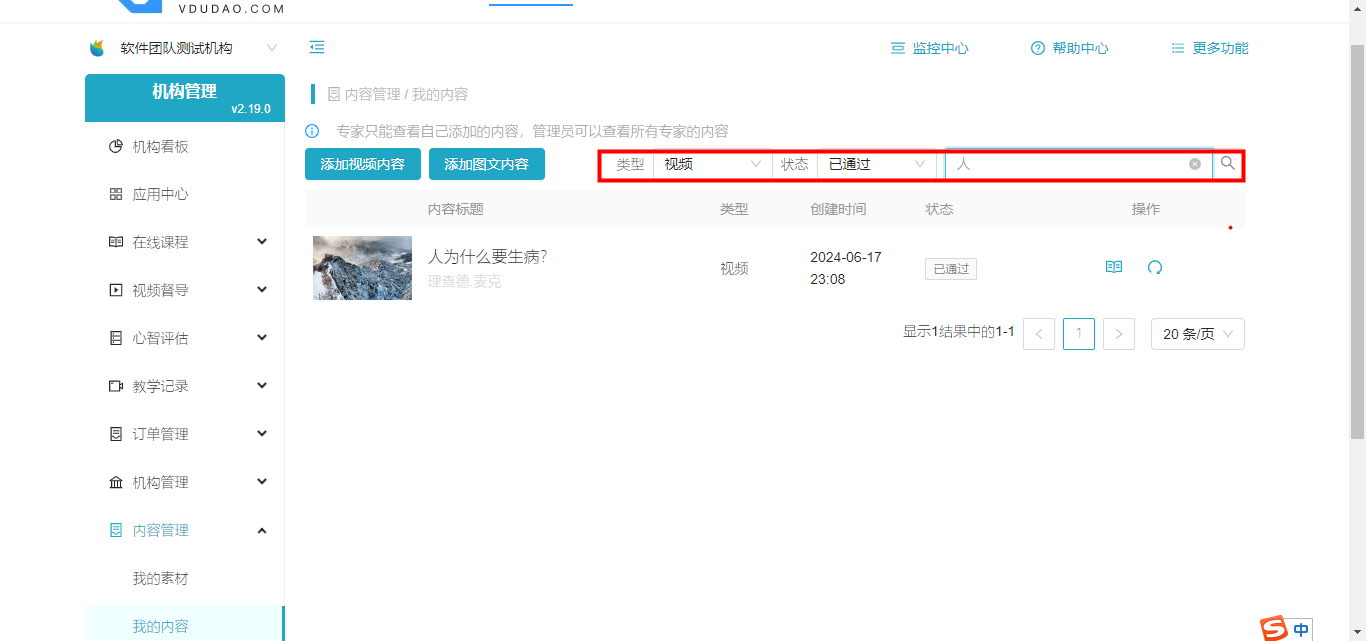Click the 机构管理 bank icon in the sidebar
Image resolution: width=1366 pixels, height=641 pixels.
click(115, 482)
